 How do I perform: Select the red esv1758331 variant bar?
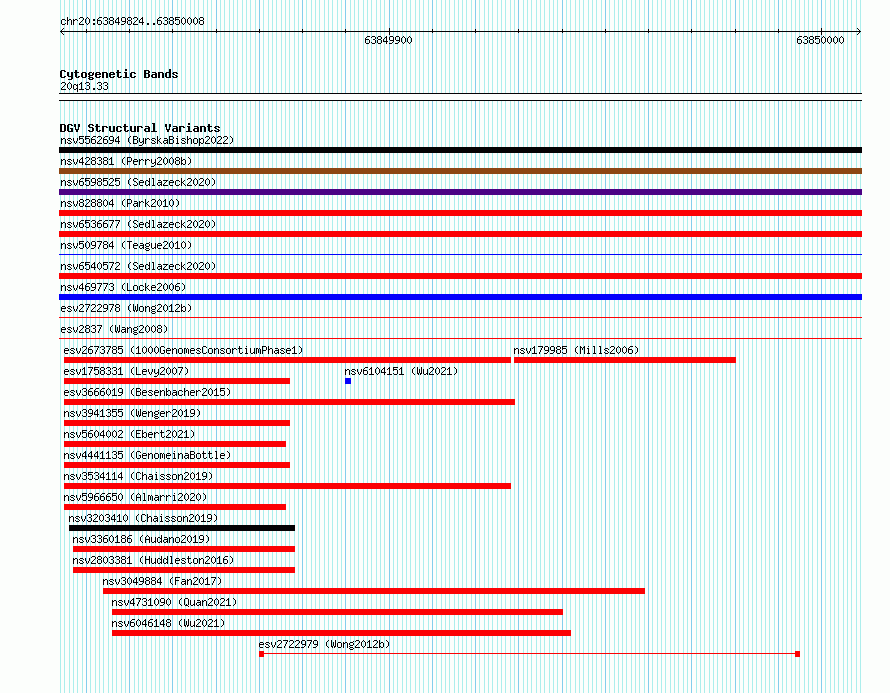pyautogui.click(x=177, y=381)
